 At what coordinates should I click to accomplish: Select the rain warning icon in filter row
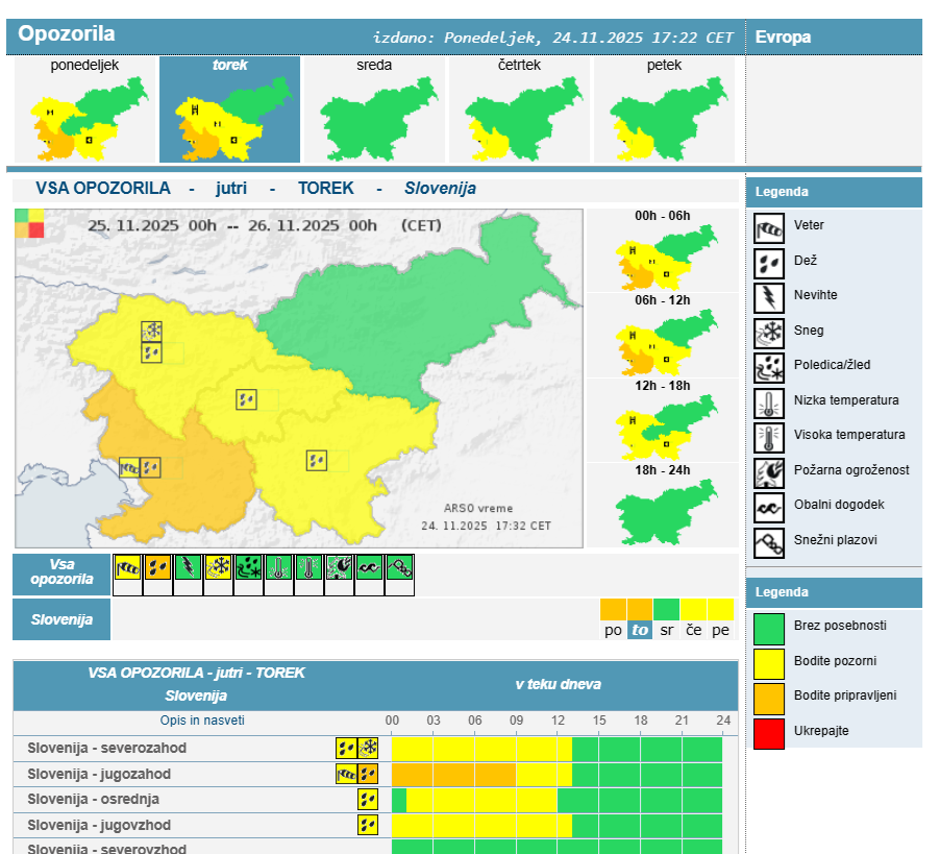pos(158,569)
